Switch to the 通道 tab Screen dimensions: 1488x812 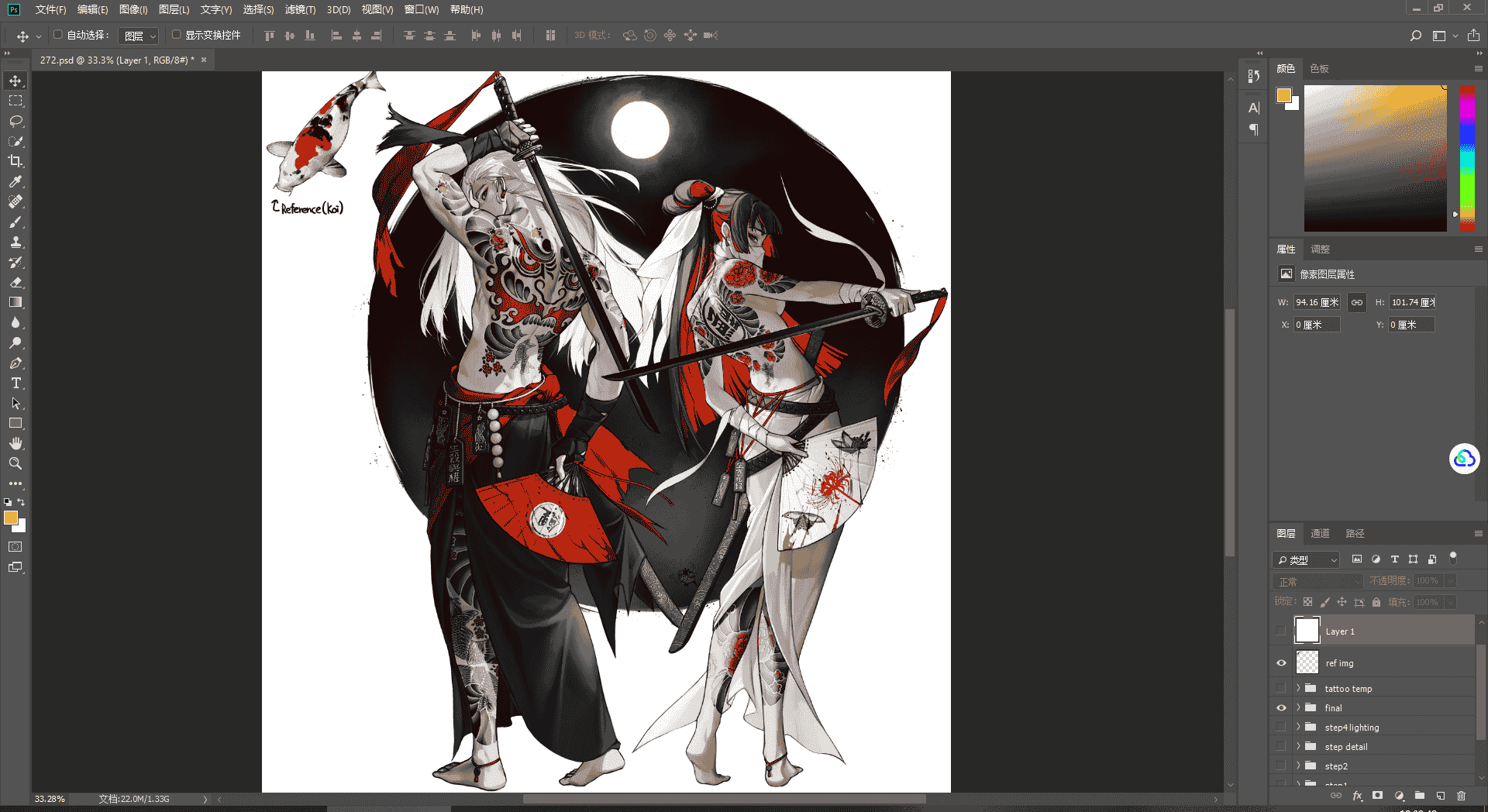pos(1320,533)
